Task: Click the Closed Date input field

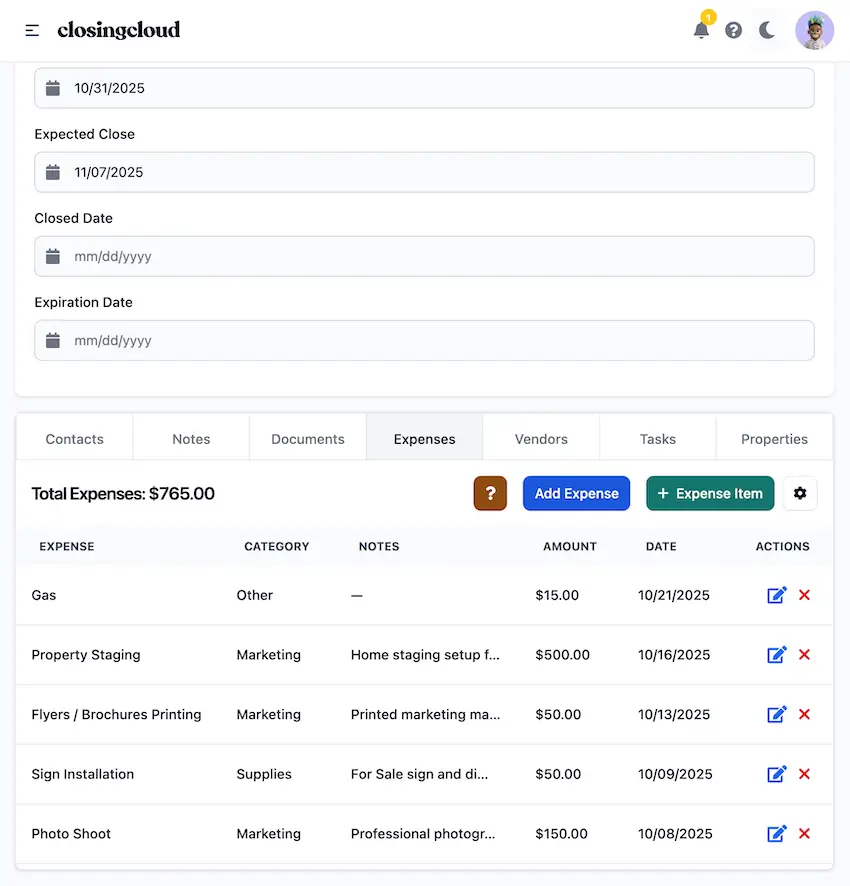Action: (x=425, y=256)
